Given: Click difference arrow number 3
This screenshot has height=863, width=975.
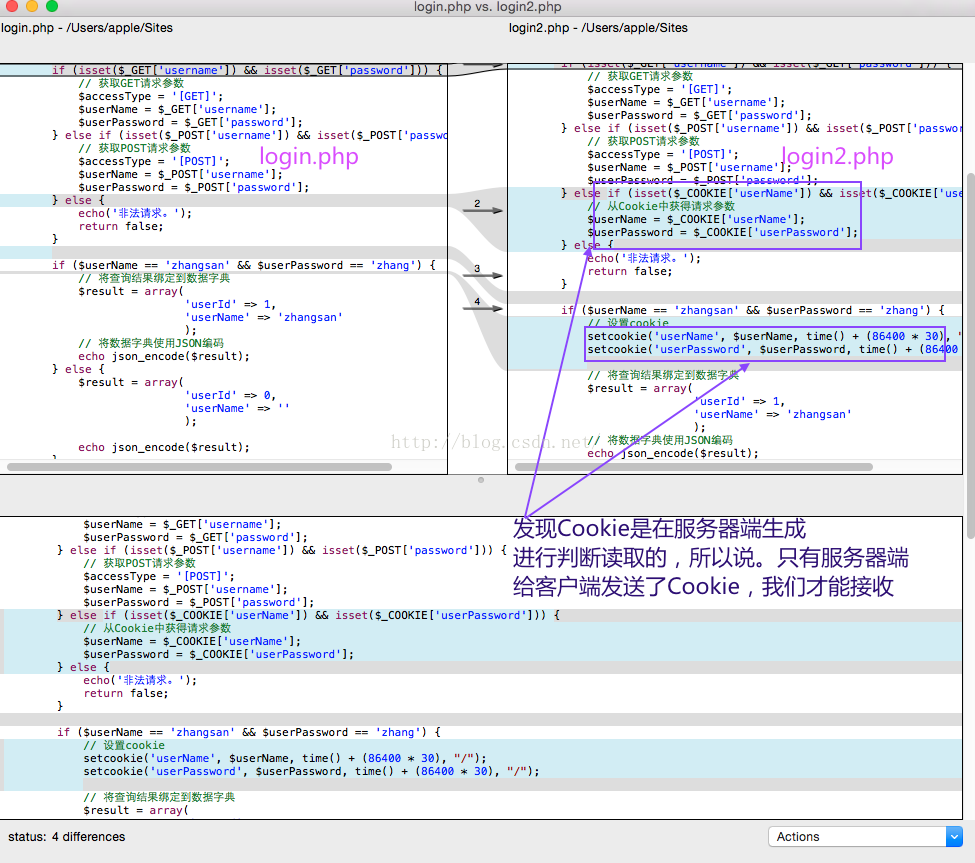Looking at the screenshot, I should [x=482, y=274].
